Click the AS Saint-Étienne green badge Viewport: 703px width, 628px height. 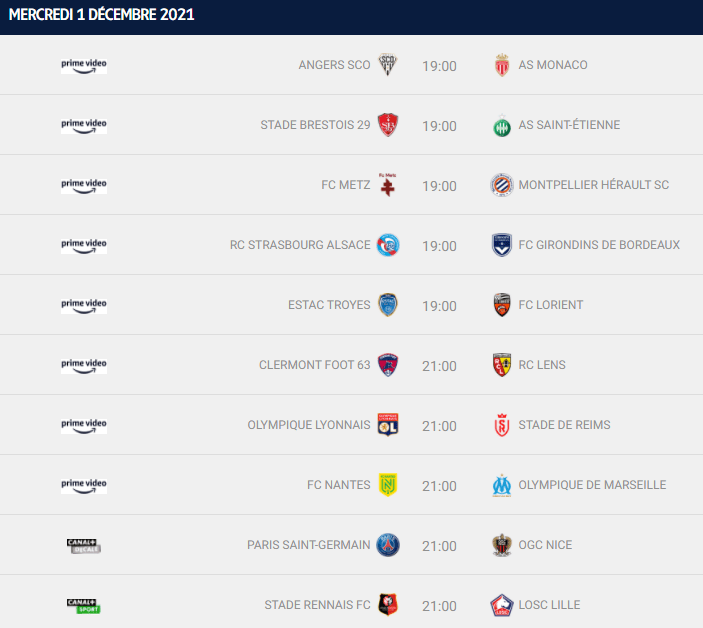[x=502, y=125]
